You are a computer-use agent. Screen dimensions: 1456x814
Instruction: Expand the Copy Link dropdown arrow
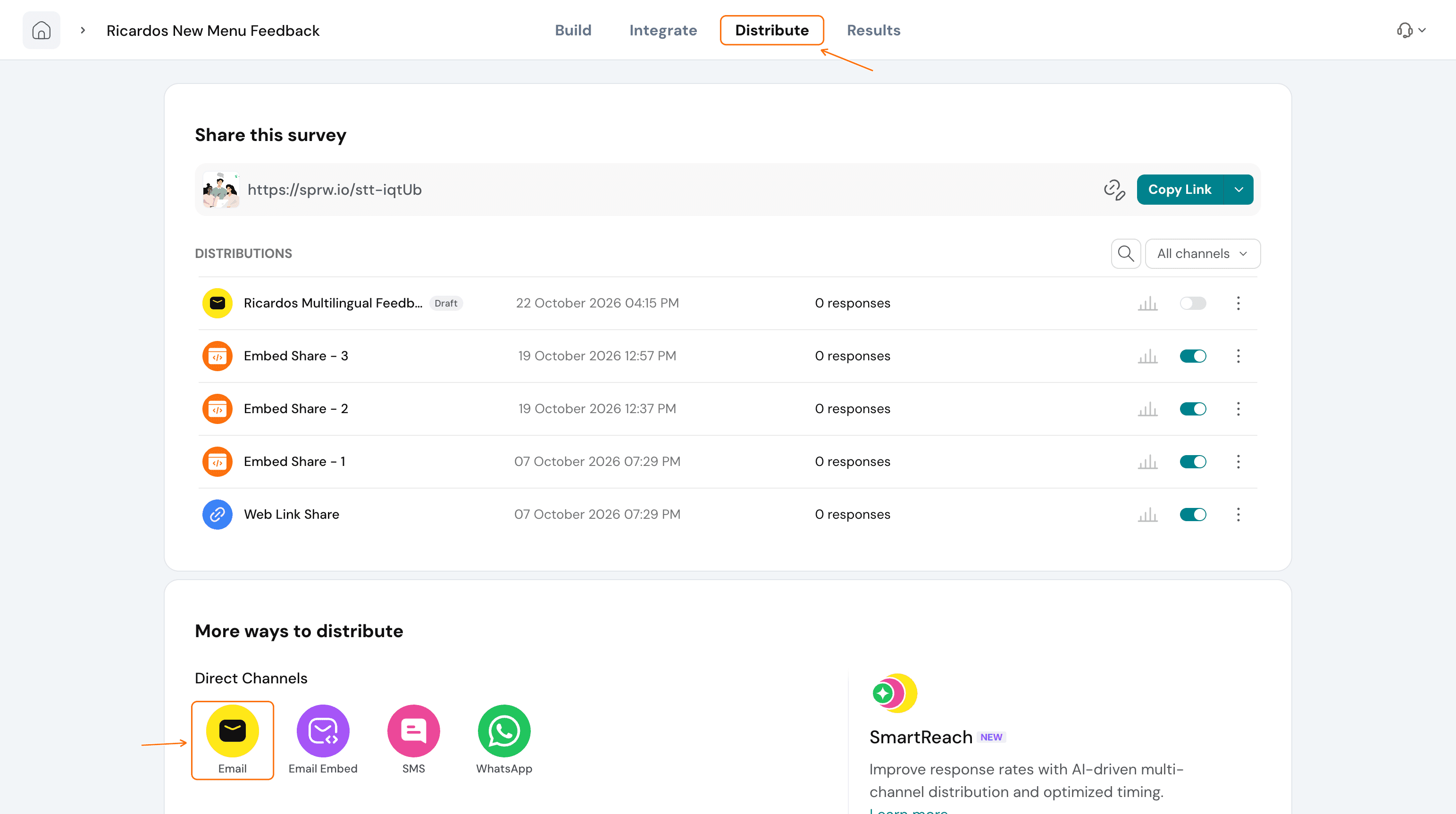coord(1238,190)
